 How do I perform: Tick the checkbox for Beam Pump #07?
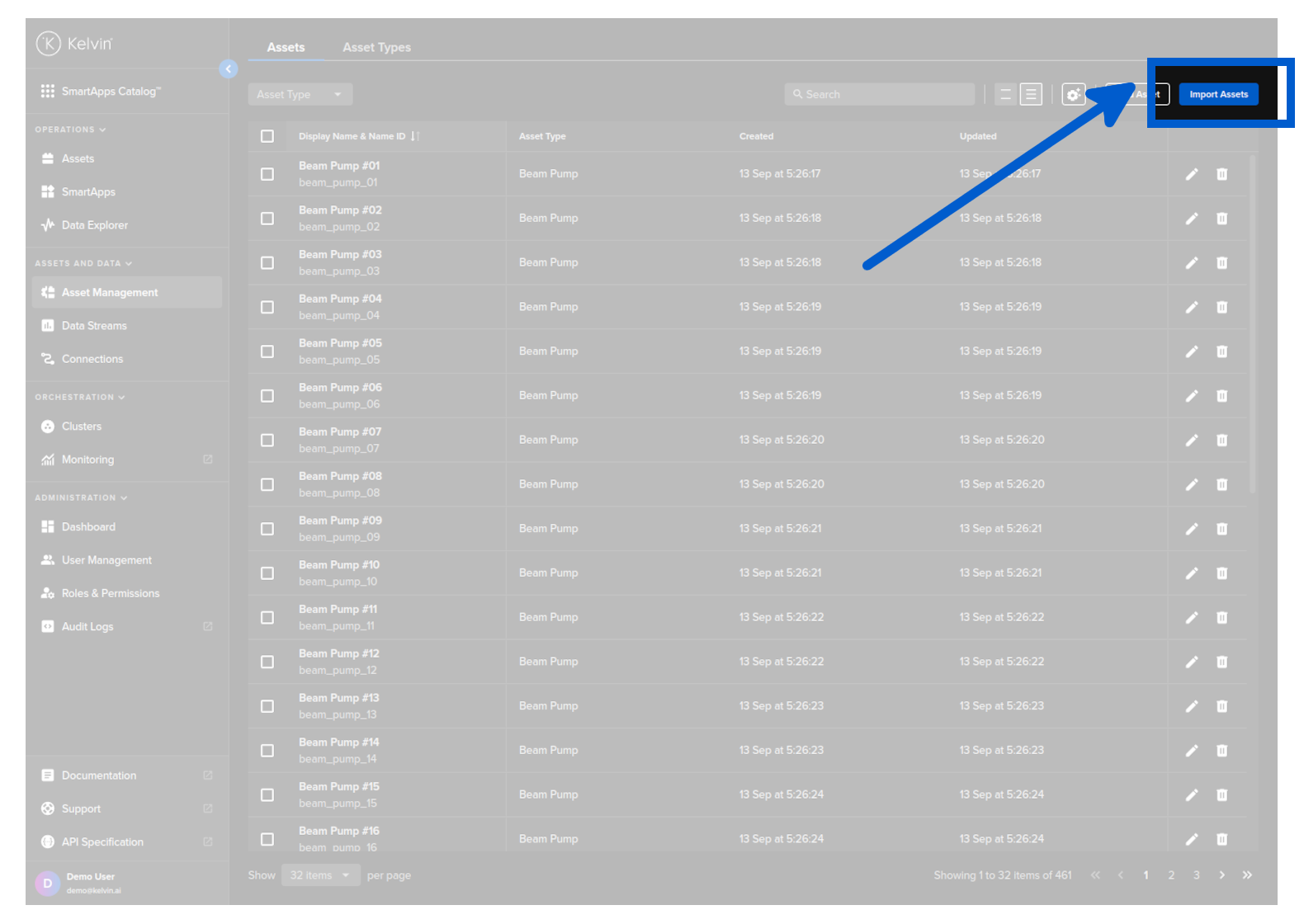[267, 441]
